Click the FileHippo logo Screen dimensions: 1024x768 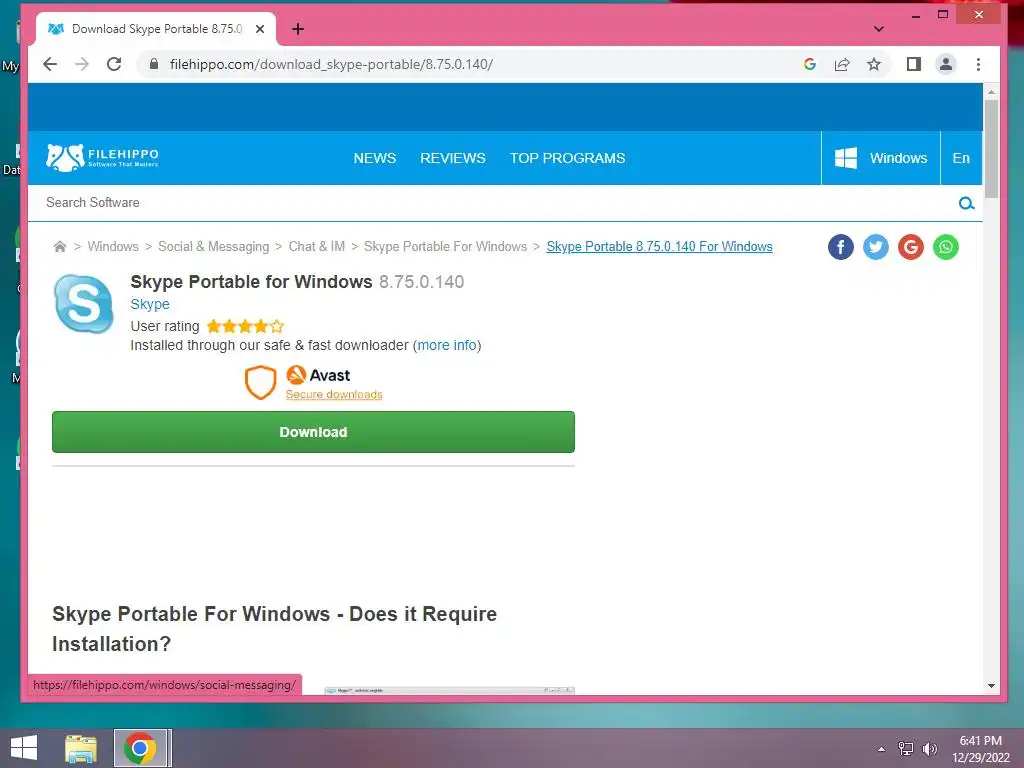point(103,157)
